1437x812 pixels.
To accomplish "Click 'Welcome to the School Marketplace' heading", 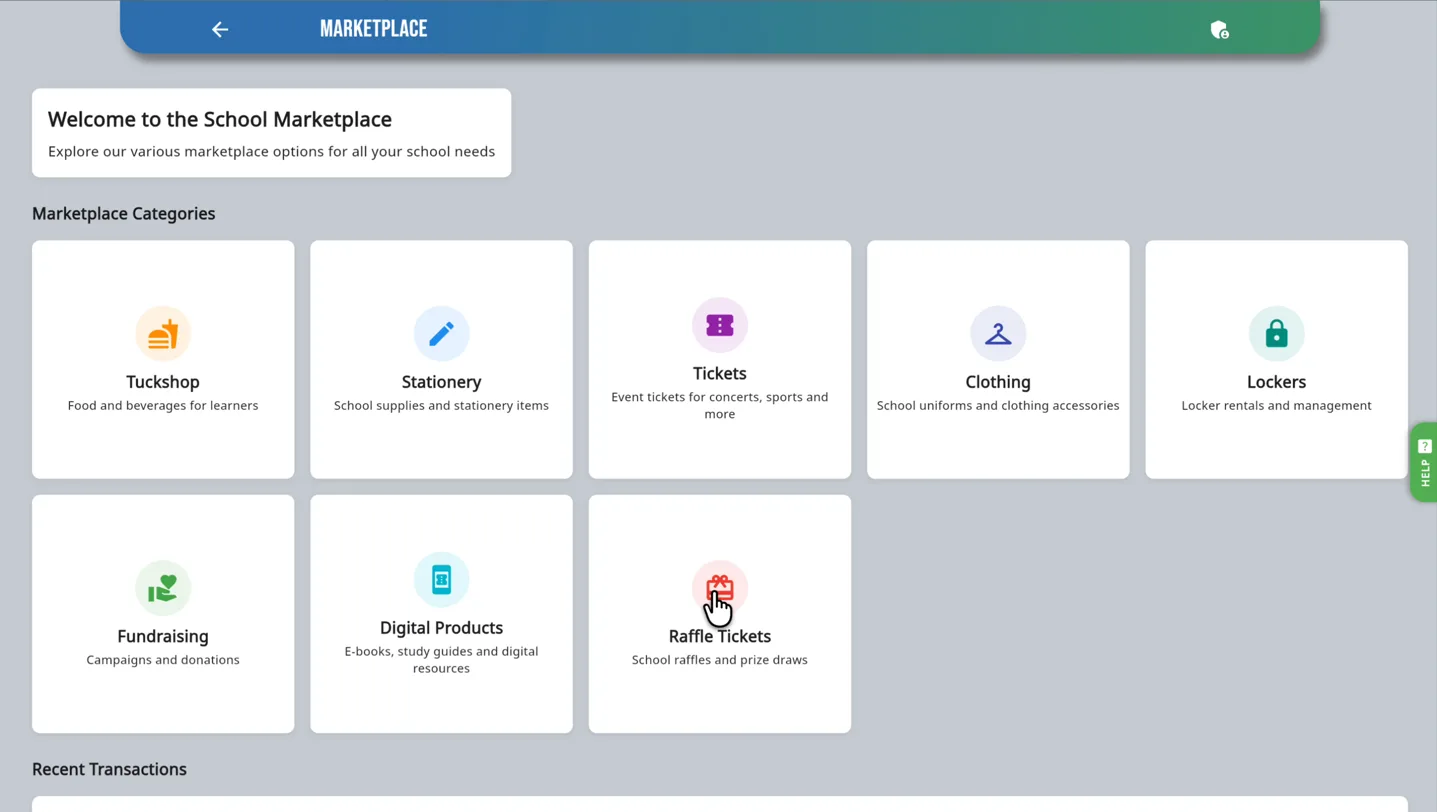I will [220, 119].
